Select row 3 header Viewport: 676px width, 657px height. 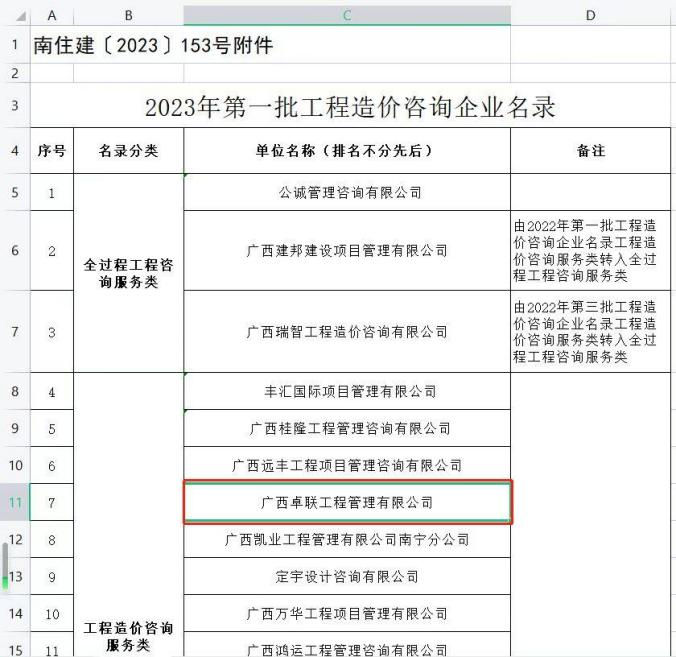[15, 105]
